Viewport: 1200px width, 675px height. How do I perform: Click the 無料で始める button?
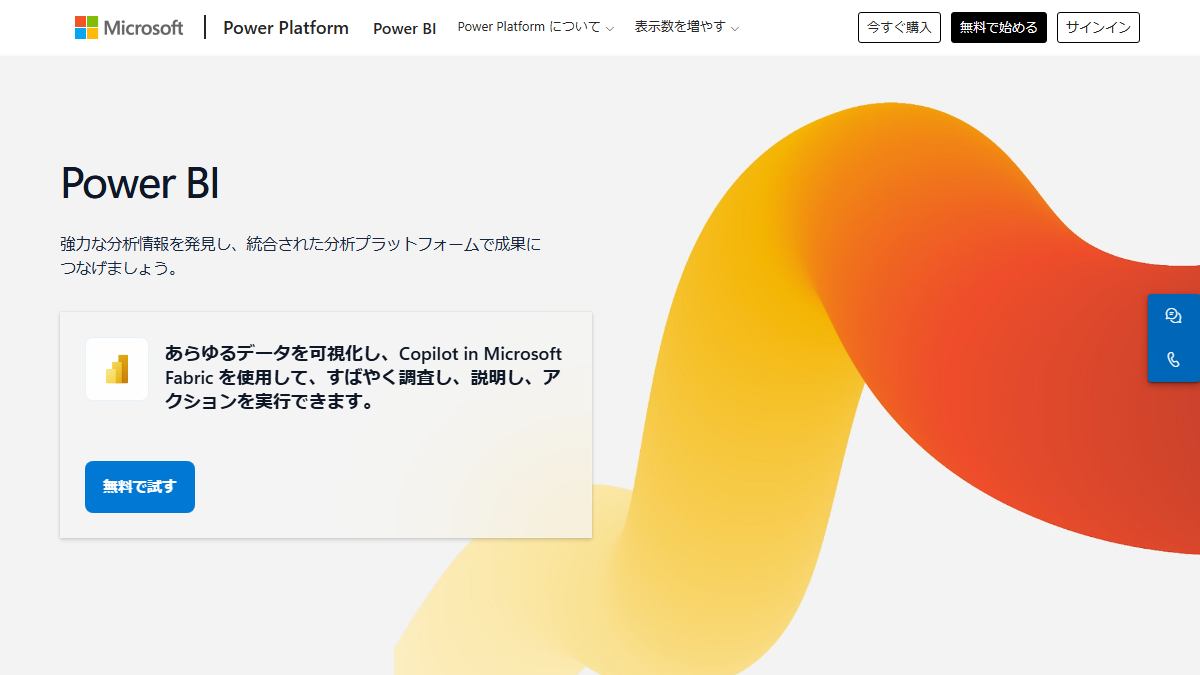[x=999, y=28]
